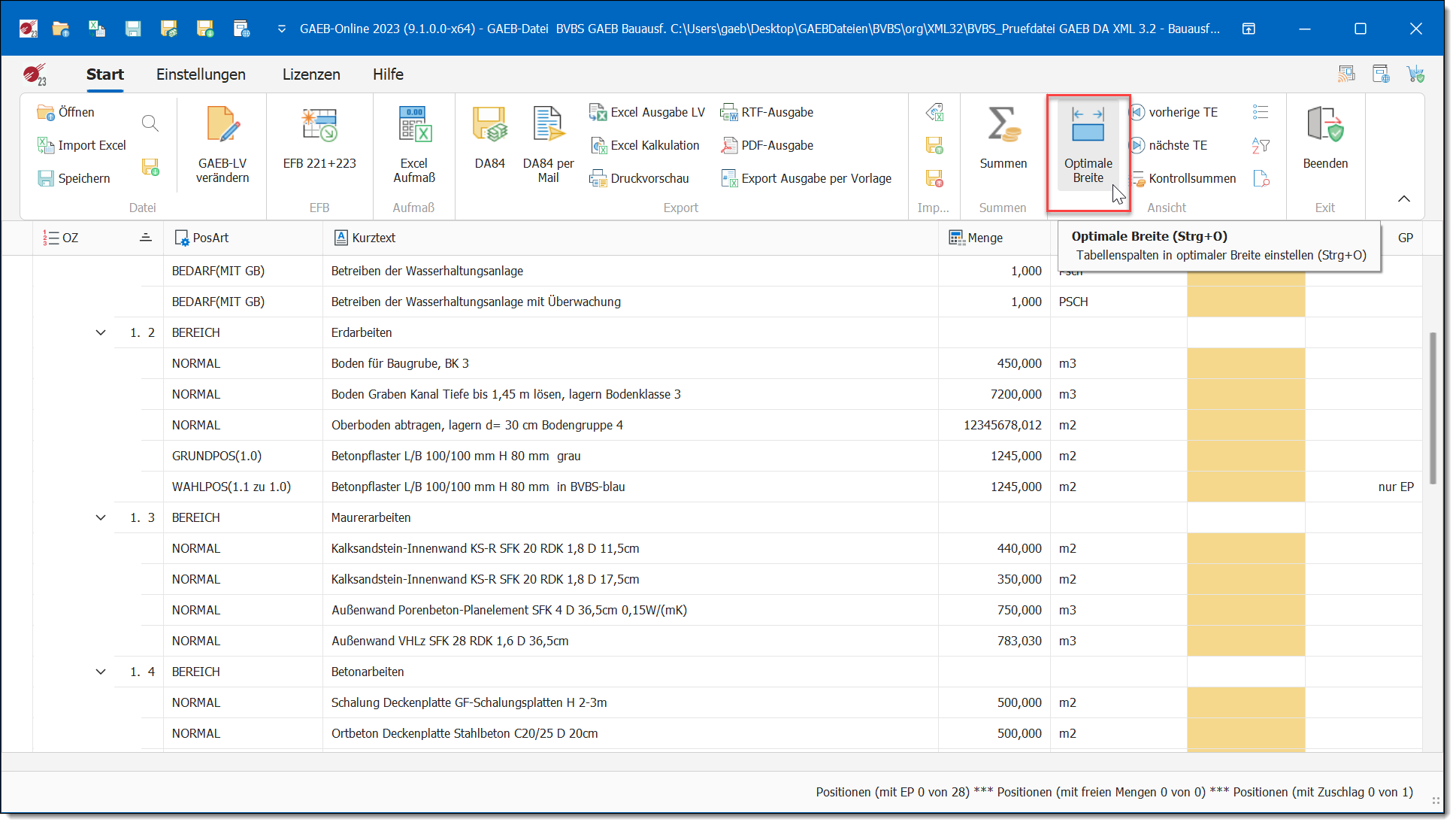Collapse the ribbon with the chevron
The height and width of the screenshot is (825, 1456).
(x=1403, y=199)
